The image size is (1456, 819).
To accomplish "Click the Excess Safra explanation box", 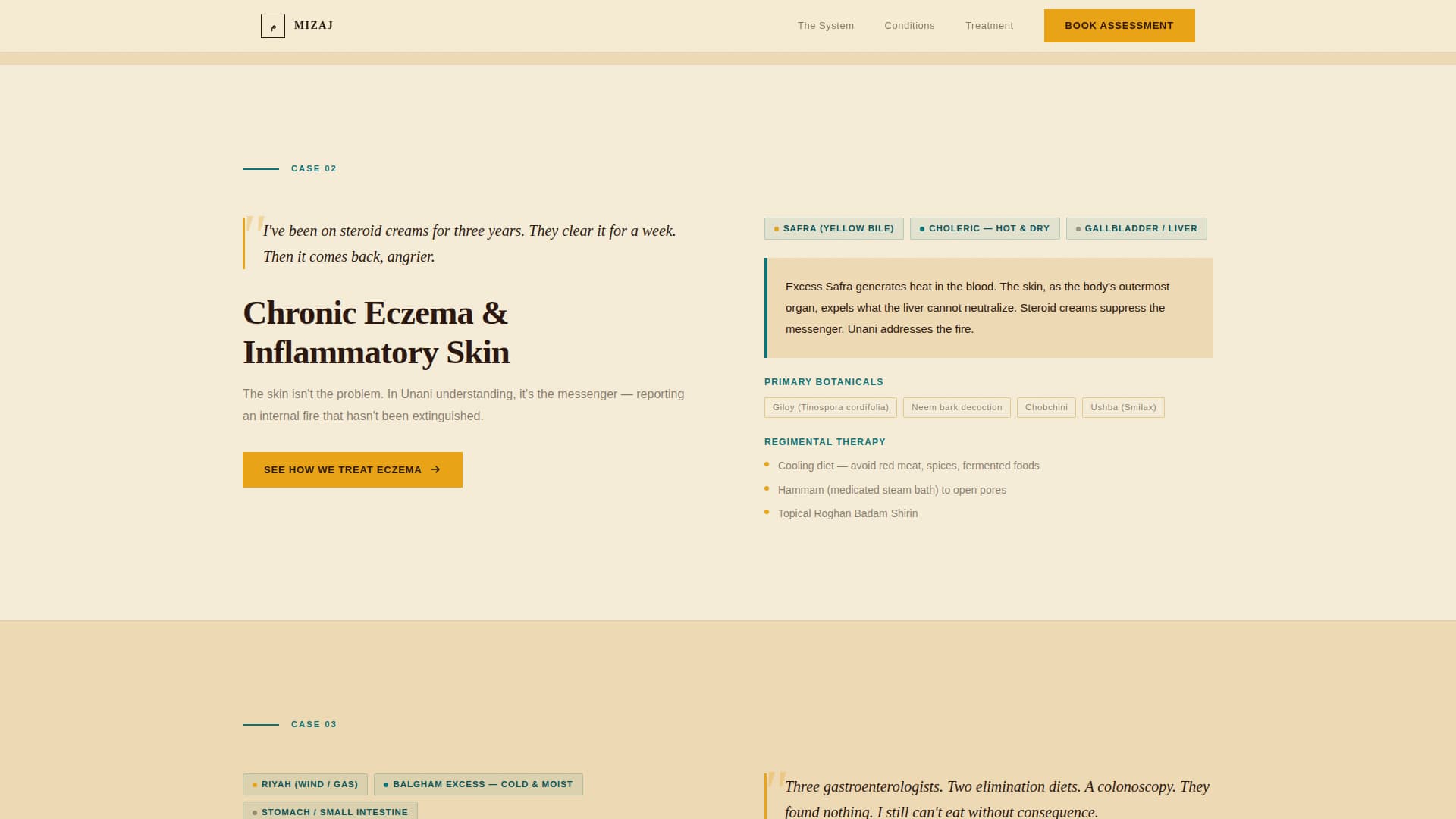I will click(x=989, y=308).
